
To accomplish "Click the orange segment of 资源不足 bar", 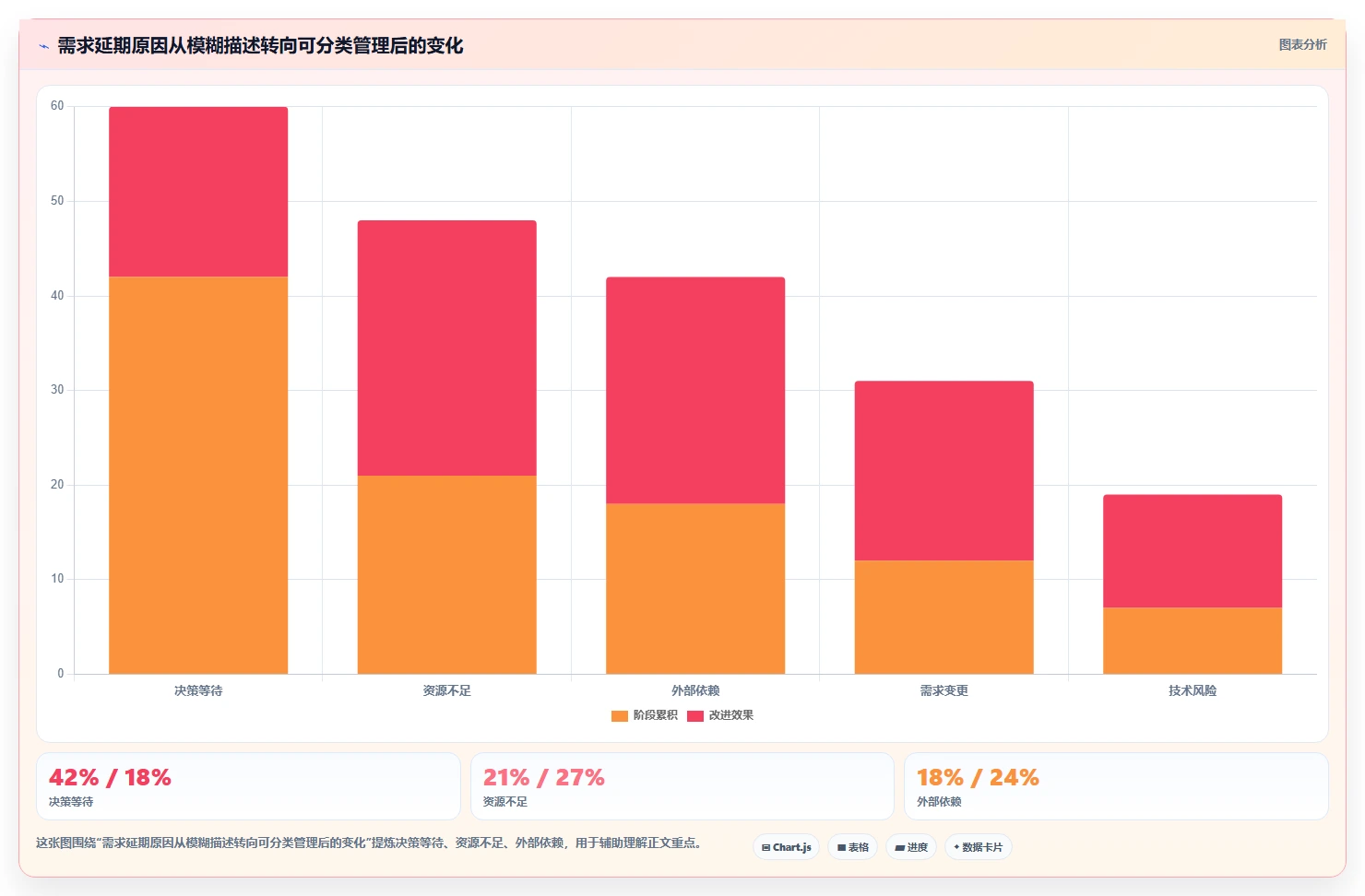I will [x=447, y=574].
